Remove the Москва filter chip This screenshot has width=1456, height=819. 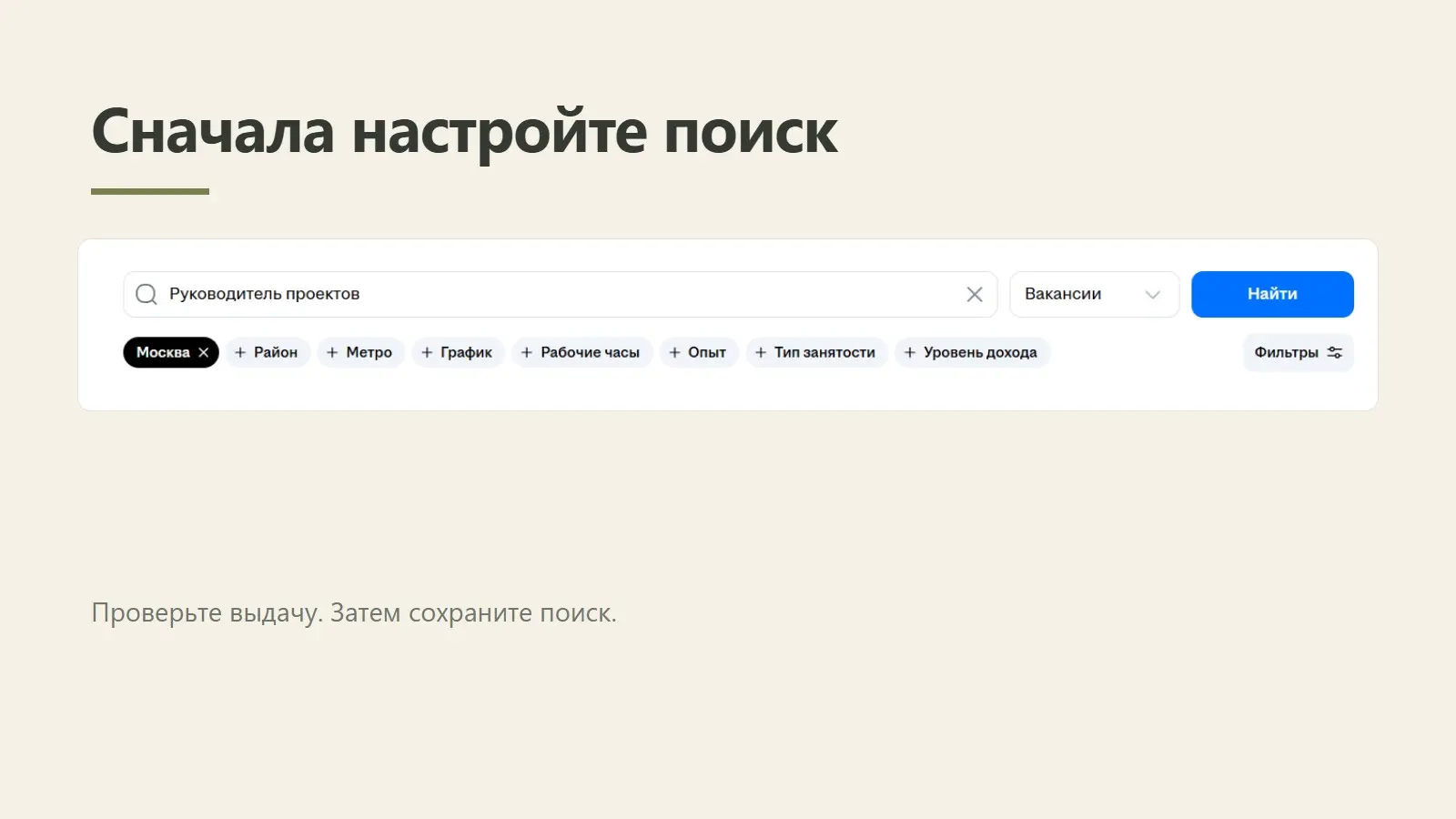pyautogui.click(x=203, y=352)
